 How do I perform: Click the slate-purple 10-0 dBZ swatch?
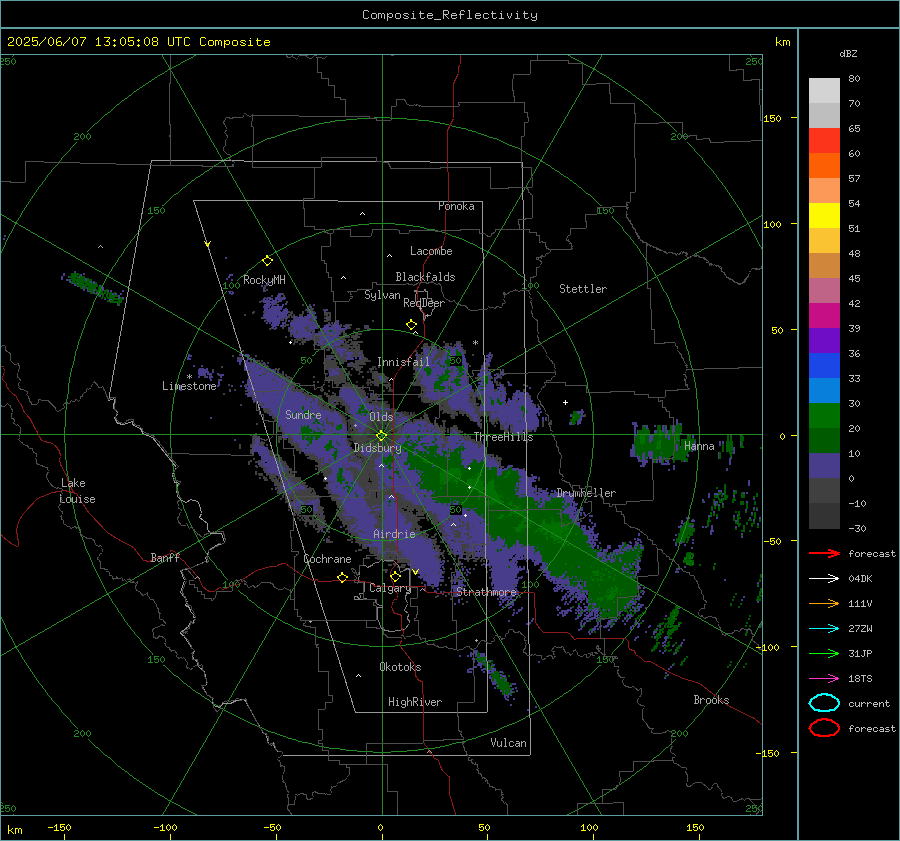824,466
